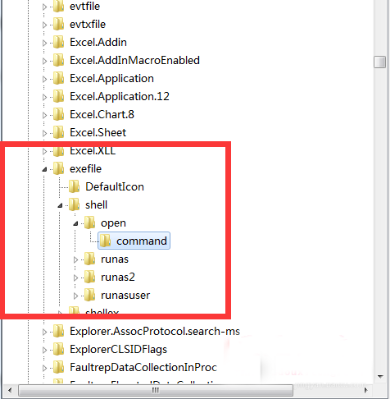Select the runas2 key label

(118, 277)
